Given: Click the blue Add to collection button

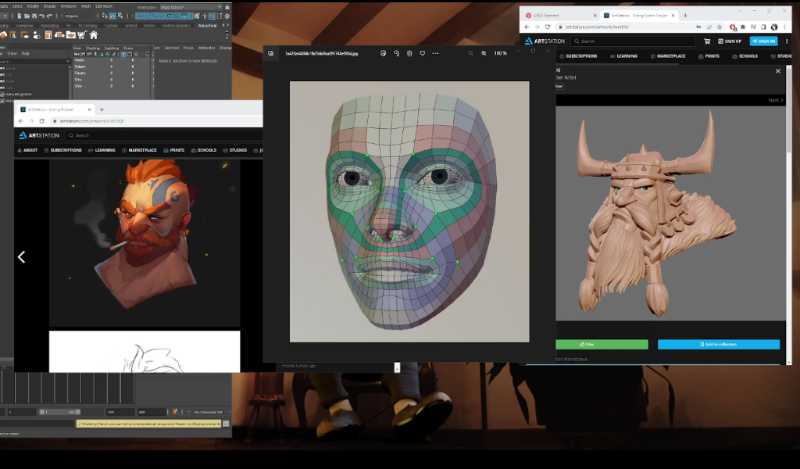Looking at the screenshot, I should [x=718, y=344].
